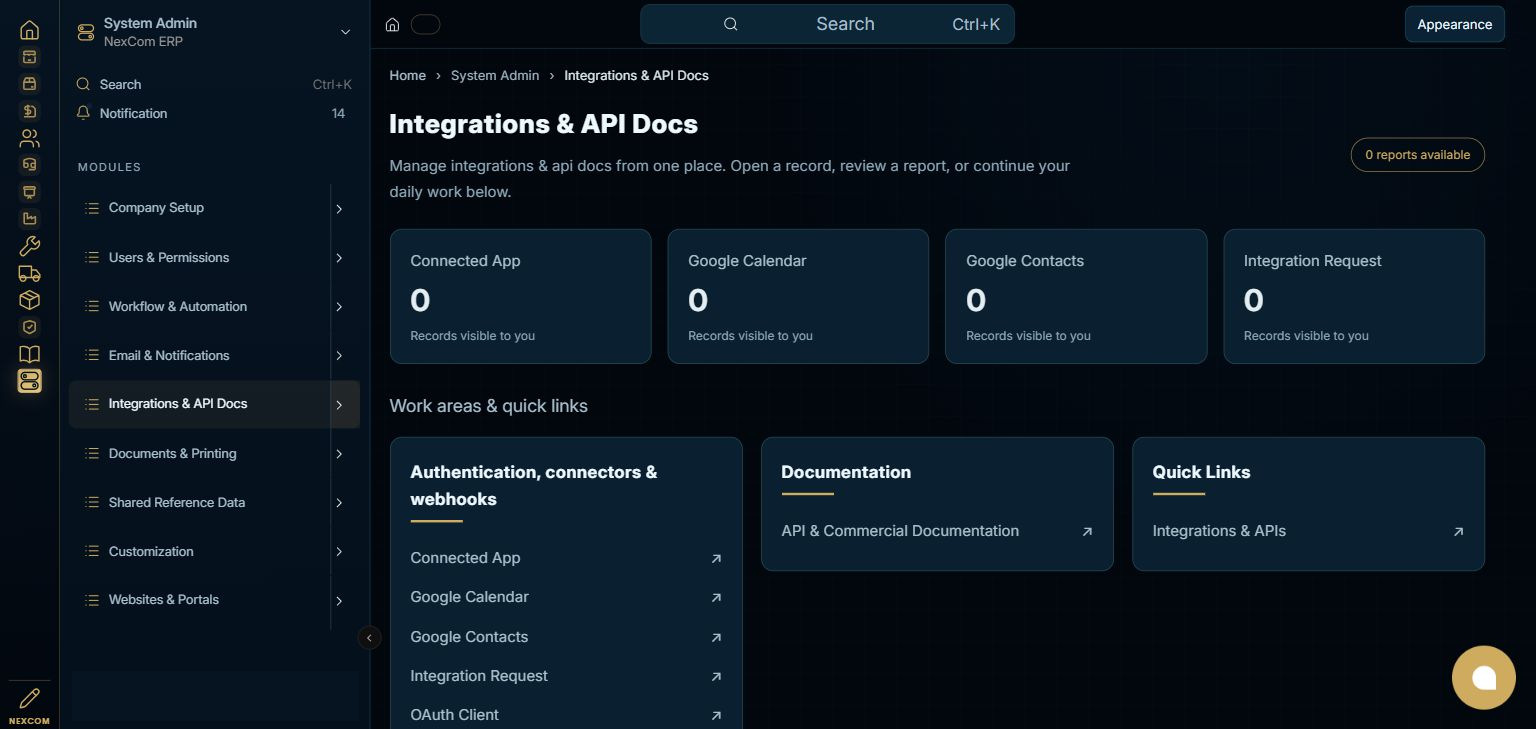
Task: Select the highlighted System Admin toggle icon in rail
Action: coord(29,381)
